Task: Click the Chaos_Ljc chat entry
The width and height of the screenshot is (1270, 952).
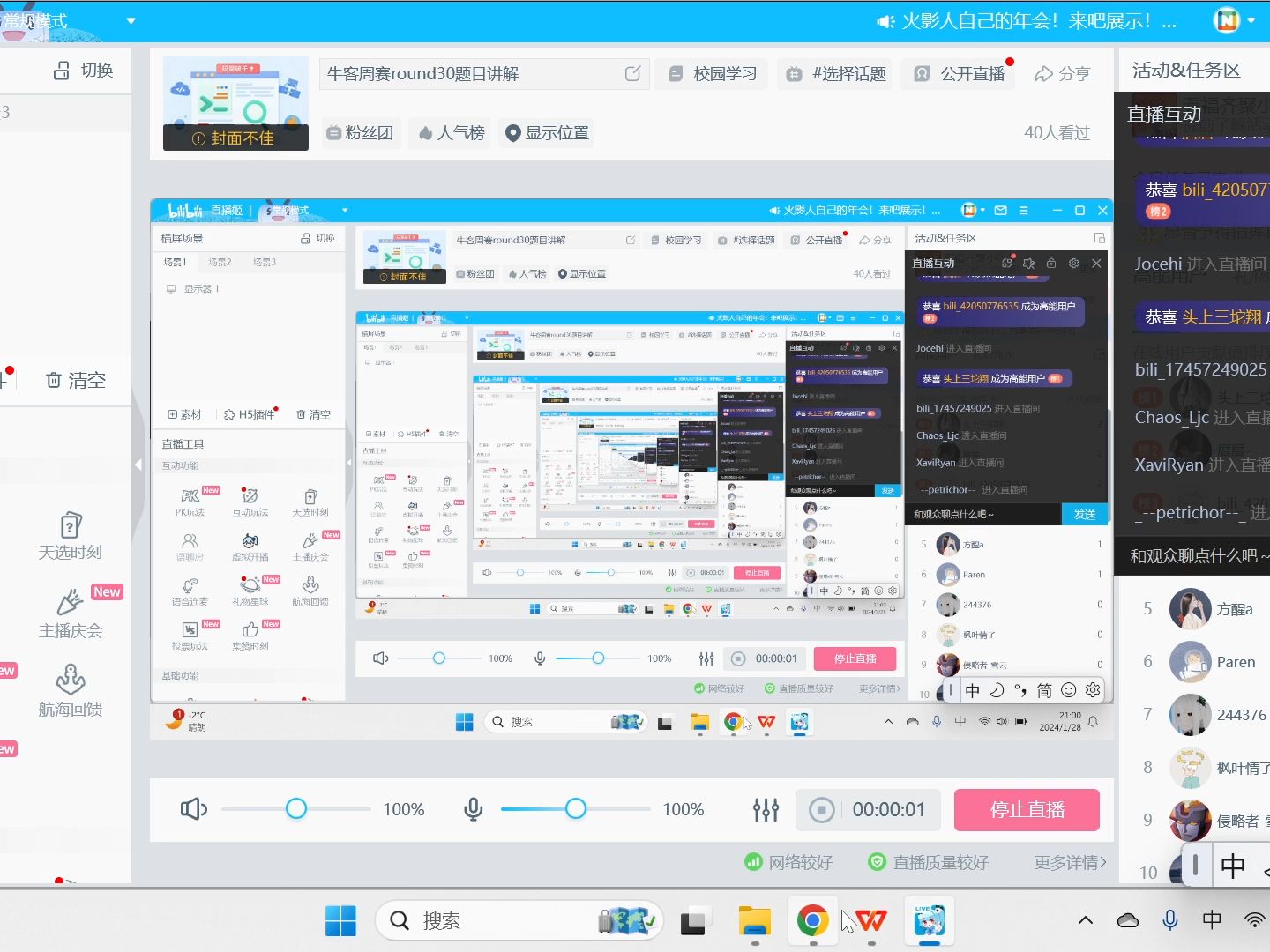Action: click(1201, 417)
